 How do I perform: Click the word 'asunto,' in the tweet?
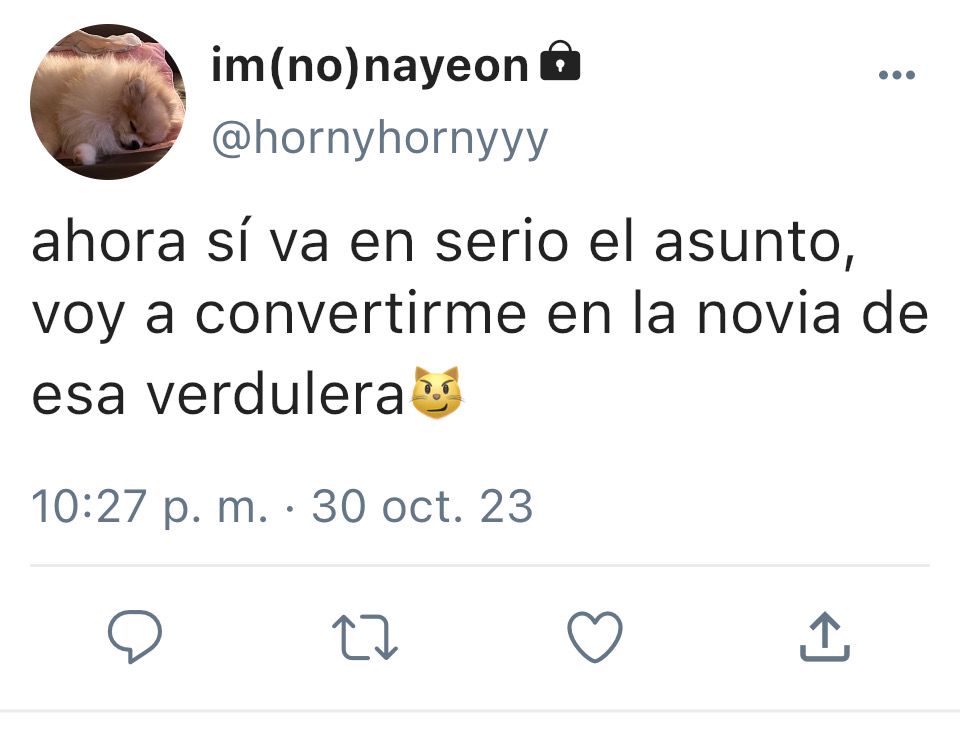point(755,243)
